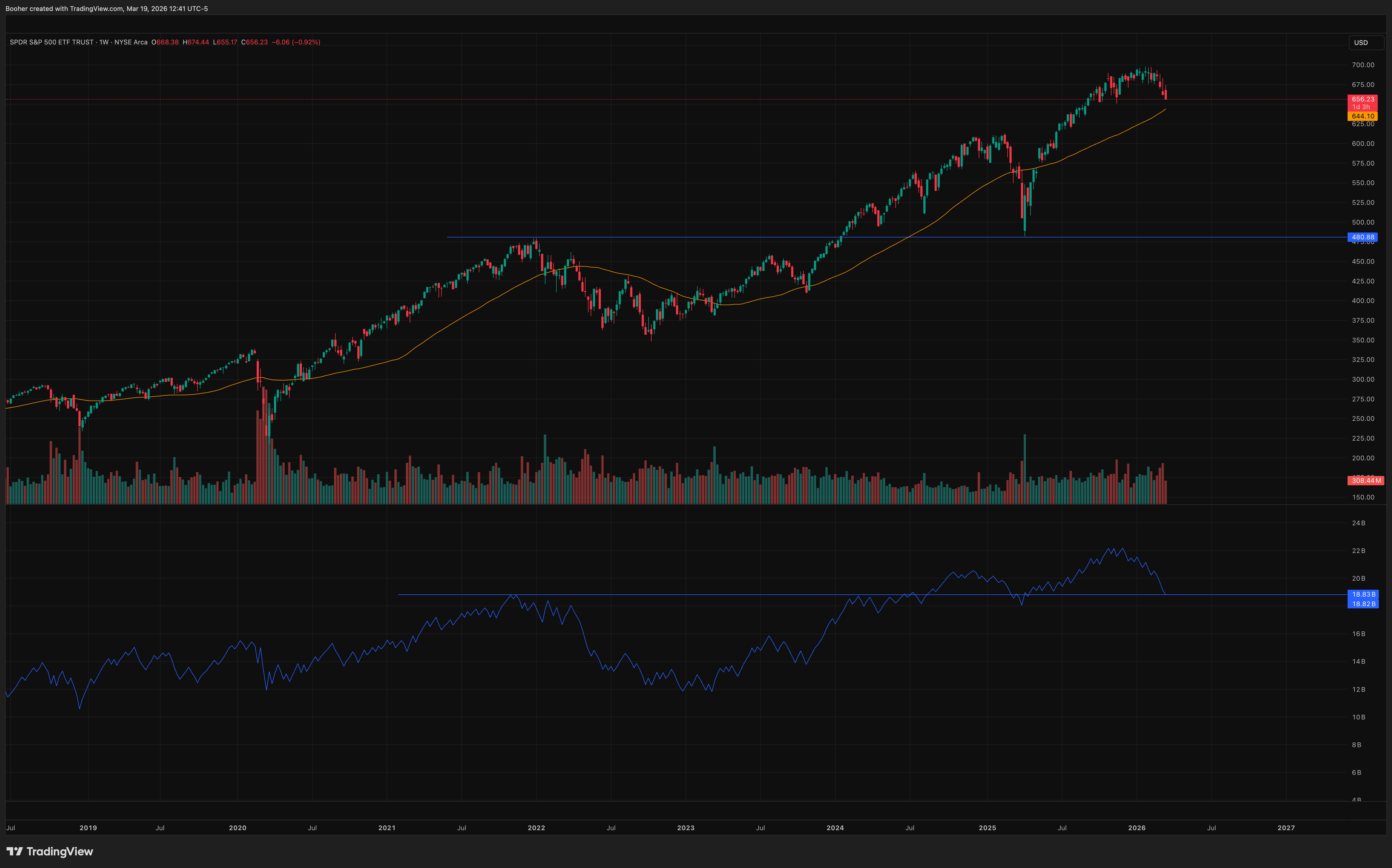Click the 2019 label on time axis

coord(88,828)
